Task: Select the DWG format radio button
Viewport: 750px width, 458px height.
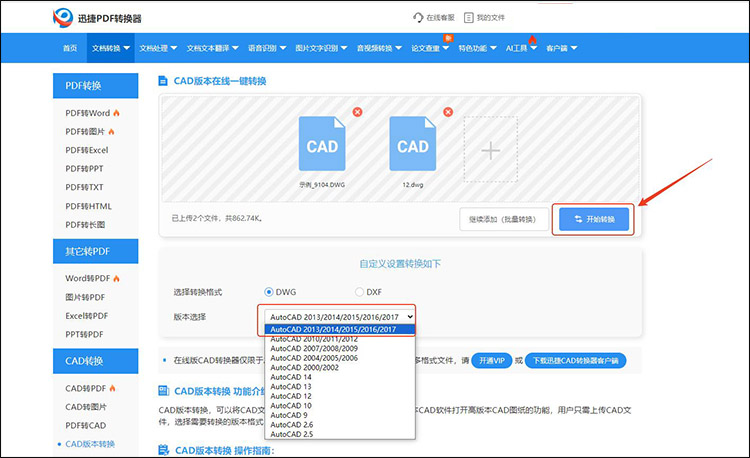Action: (269, 292)
